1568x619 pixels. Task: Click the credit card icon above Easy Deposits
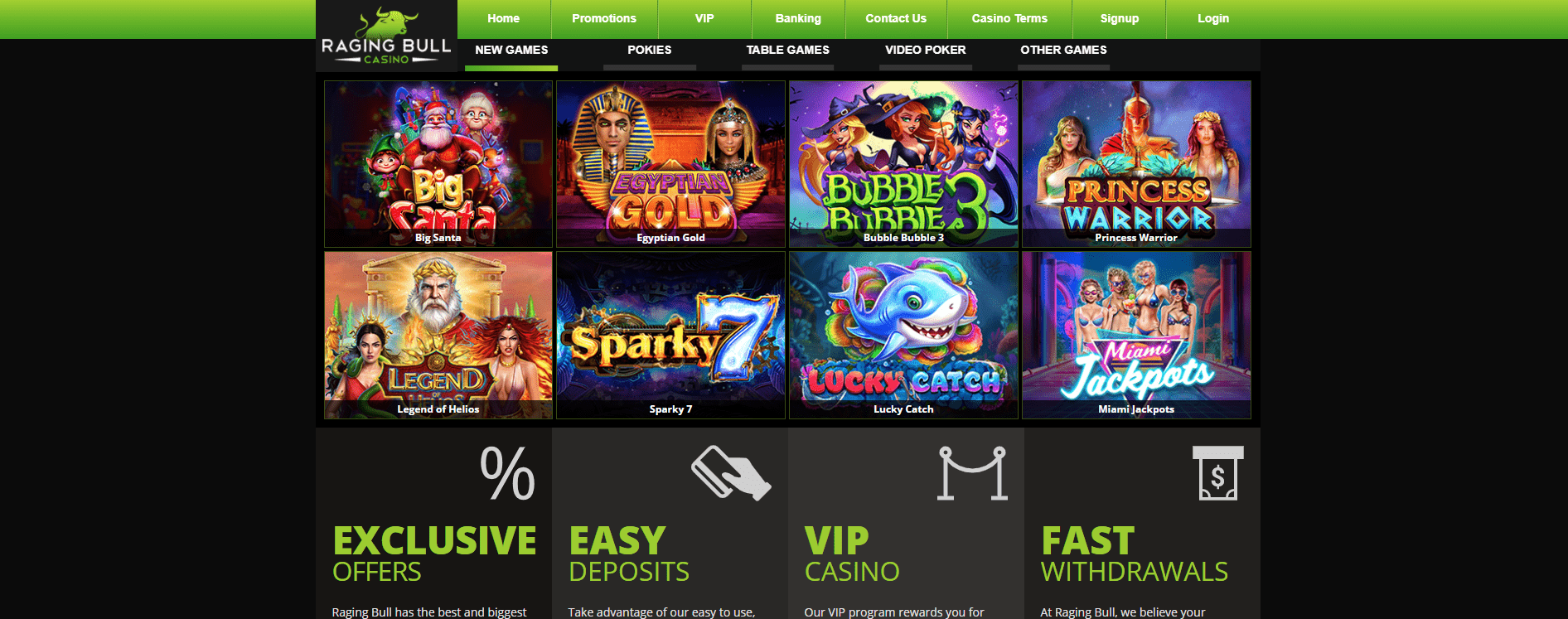click(731, 473)
